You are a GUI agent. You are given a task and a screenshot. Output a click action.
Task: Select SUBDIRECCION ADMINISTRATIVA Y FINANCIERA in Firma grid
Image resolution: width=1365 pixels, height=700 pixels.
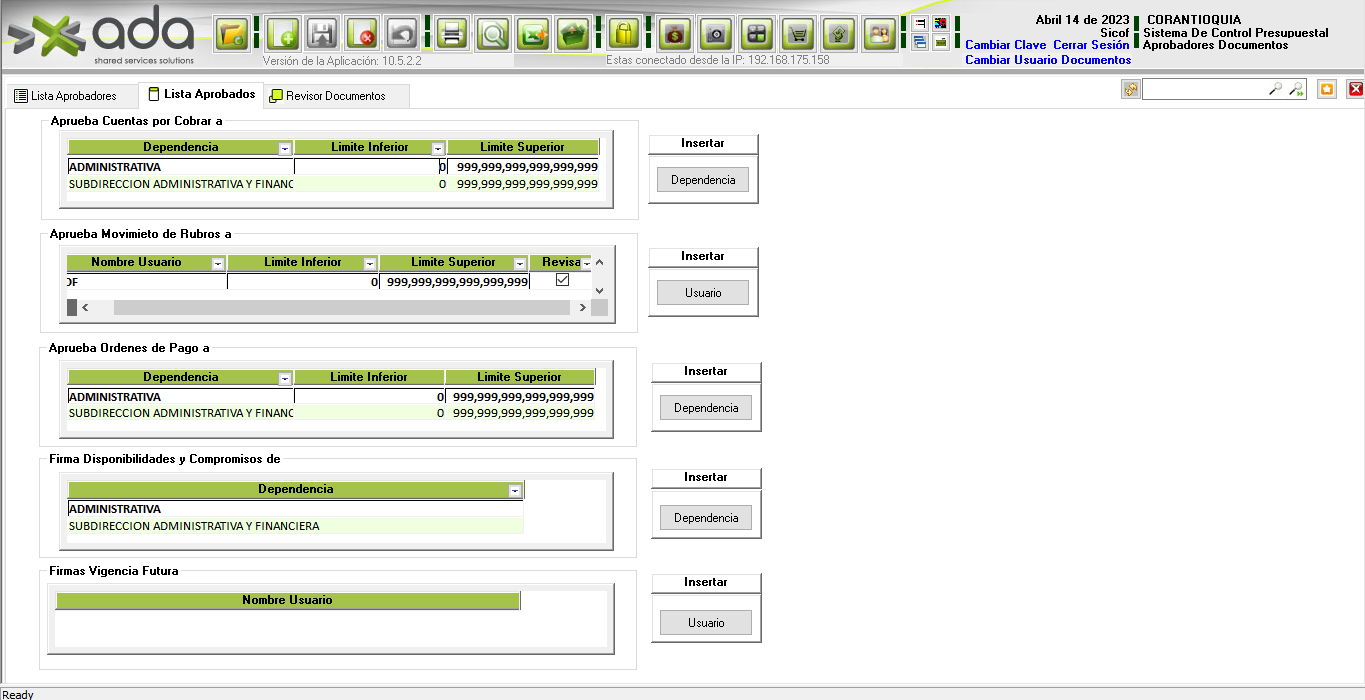pyautogui.click(x=295, y=526)
